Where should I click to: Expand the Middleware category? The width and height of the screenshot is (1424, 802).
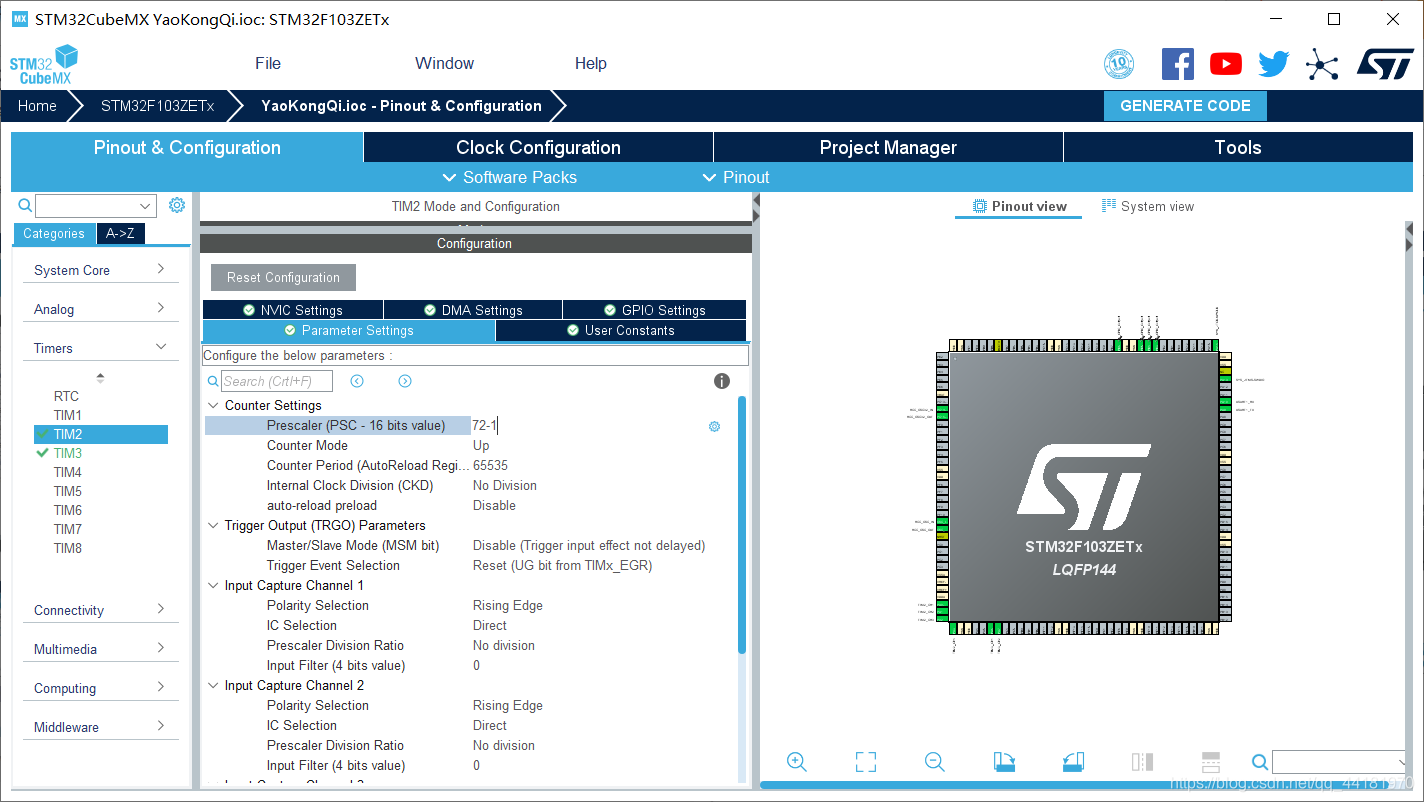point(100,727)
